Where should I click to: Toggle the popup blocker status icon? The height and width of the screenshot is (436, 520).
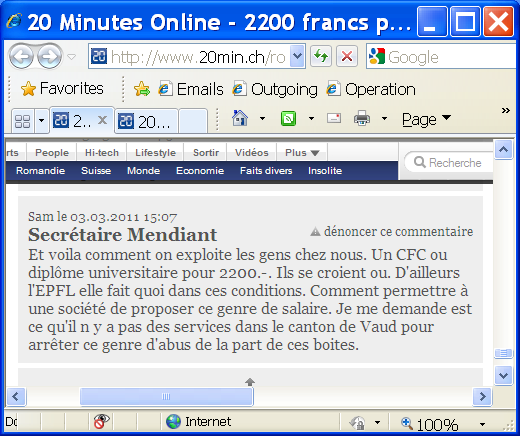coord(101,421)
